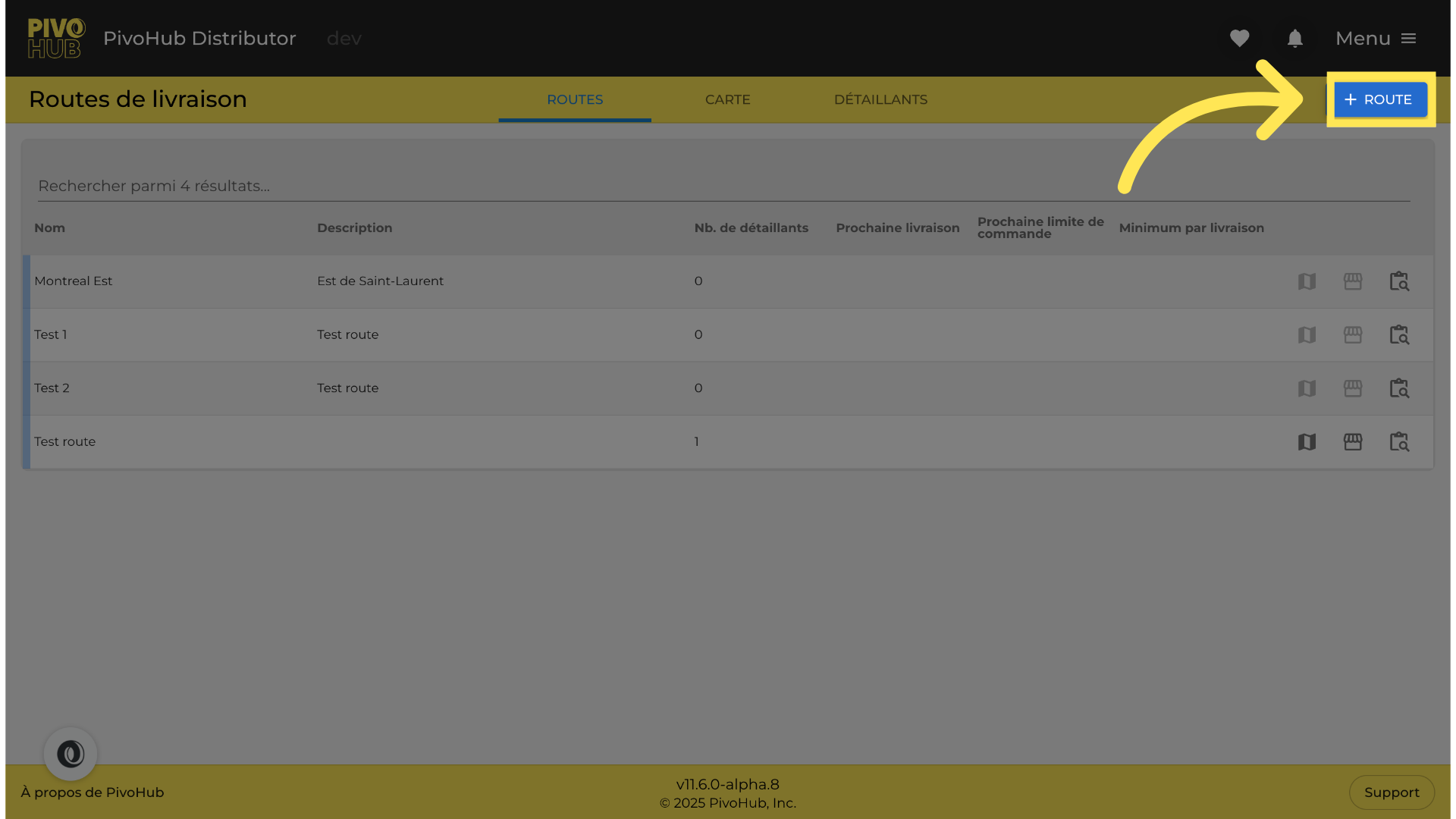Switch to the DÉTAILLANTS tab
Image resolution: width=1456 pixels, height=819 pixels.
880,99
